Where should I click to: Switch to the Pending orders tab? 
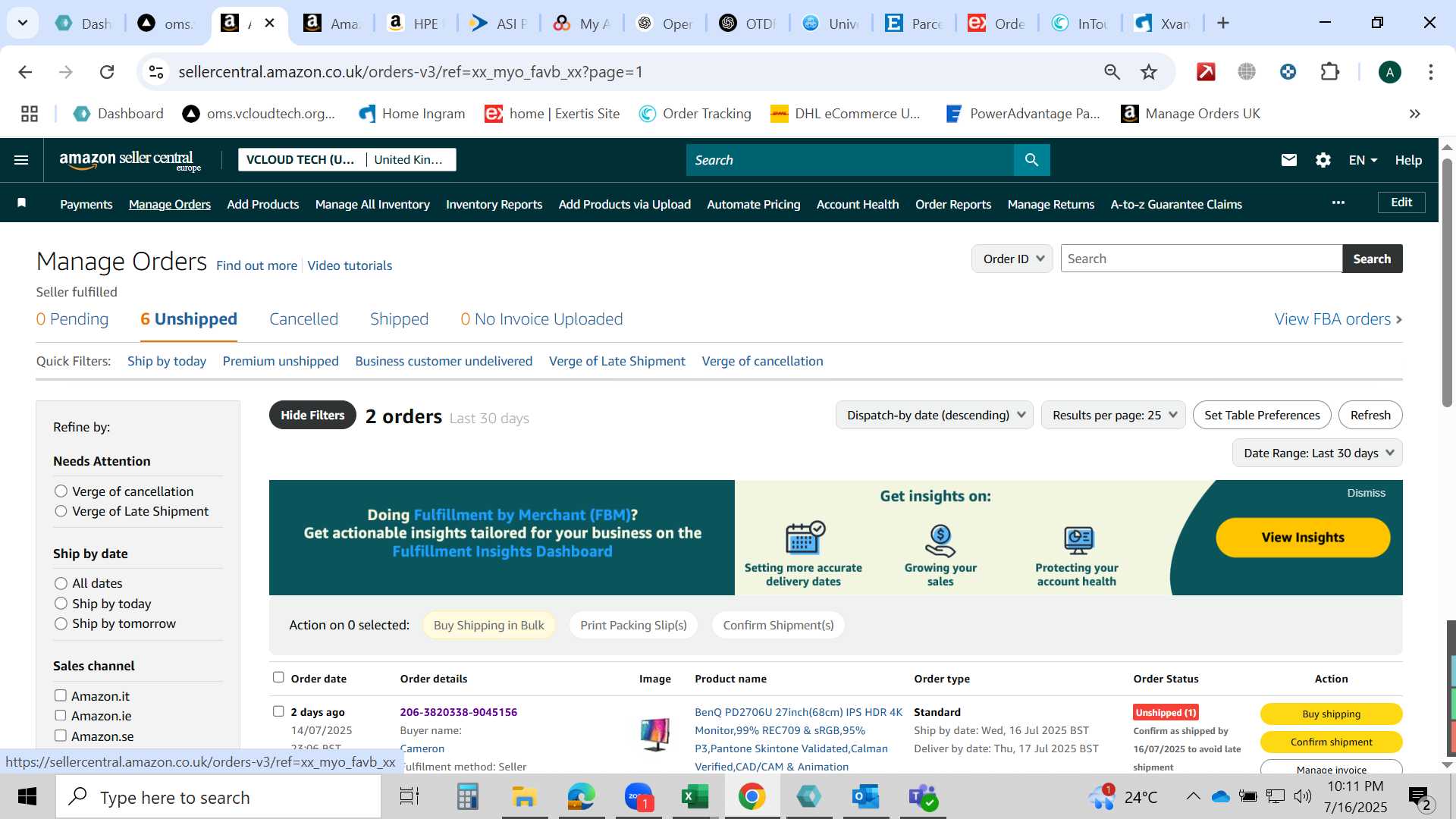[72, 319]
